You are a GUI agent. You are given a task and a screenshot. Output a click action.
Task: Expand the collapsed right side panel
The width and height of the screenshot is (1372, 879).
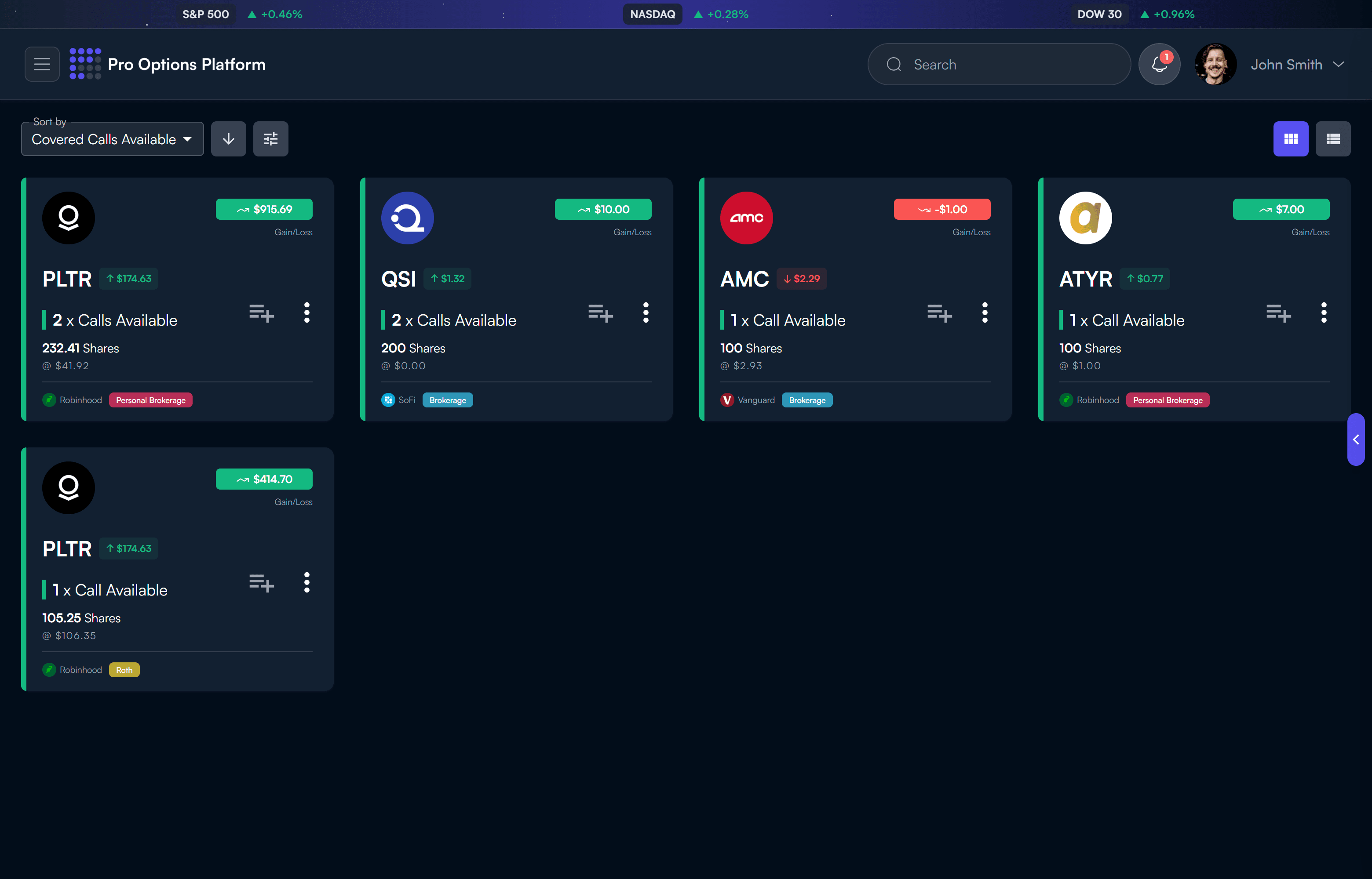click(x=1355, y=439)
